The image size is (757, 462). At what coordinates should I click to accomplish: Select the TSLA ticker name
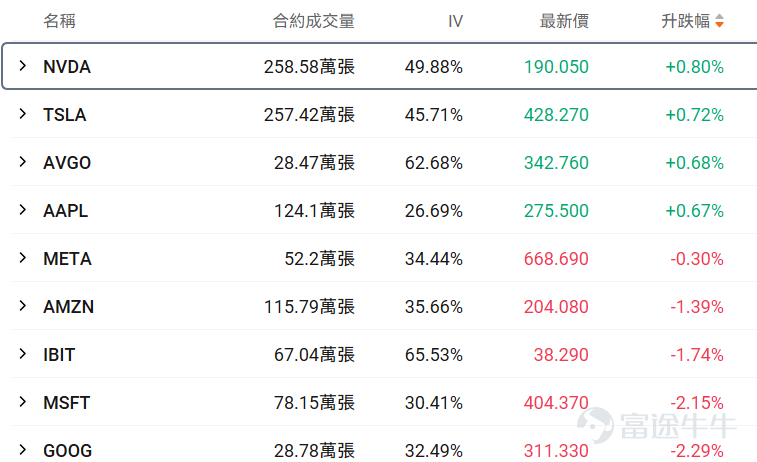[x=65, y=115]
